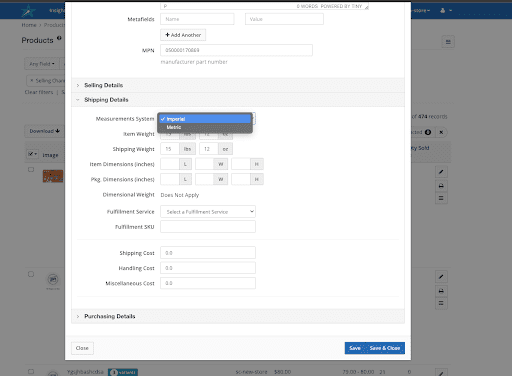Click the Shipping Weight oz input
This screenshot has width=512, height=376.
click(x=209, y=149)
